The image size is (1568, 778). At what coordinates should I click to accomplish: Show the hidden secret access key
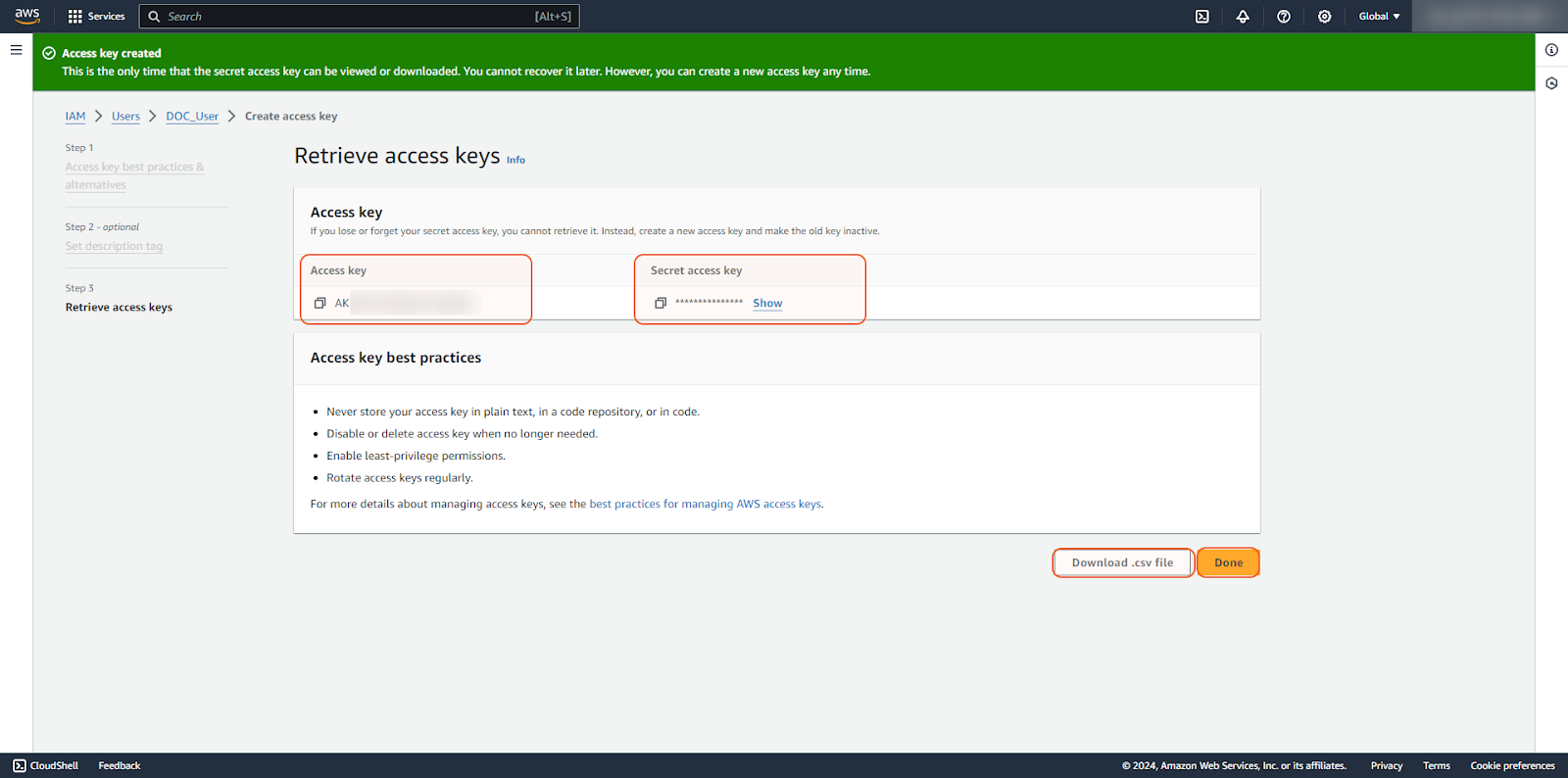pyautogui.click(x=767, y=304)
